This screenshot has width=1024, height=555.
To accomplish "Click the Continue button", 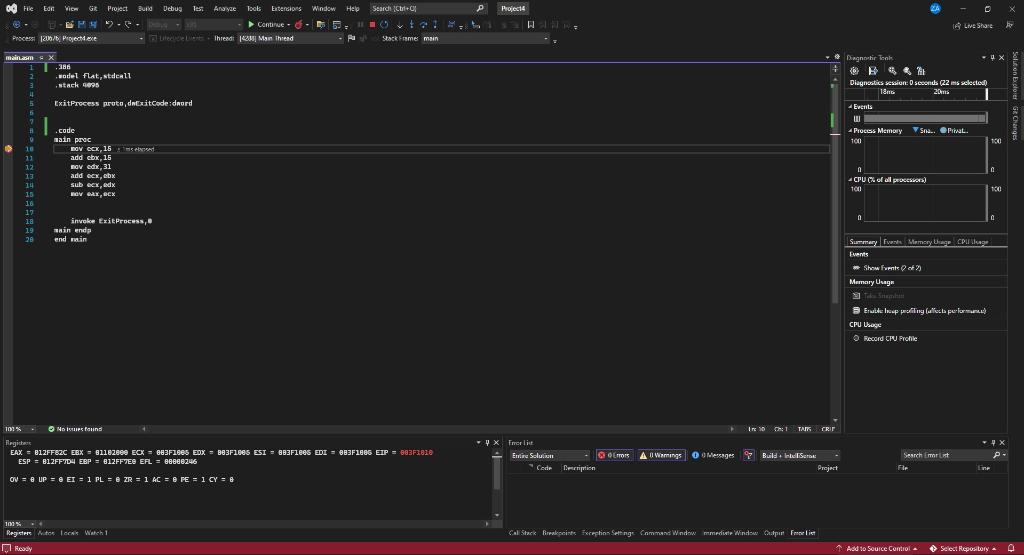I will (266, 25).
